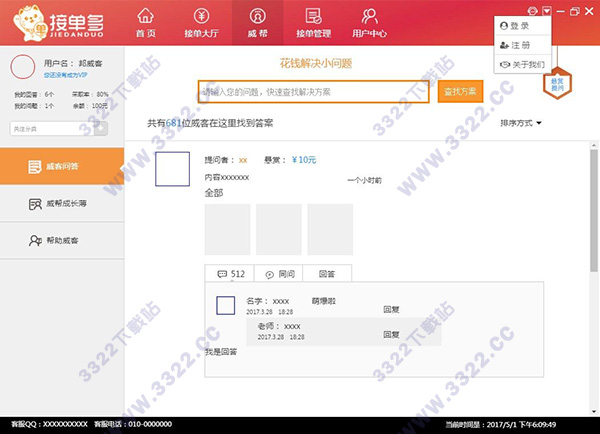Click the questioner name xx link

coord(243,160)
